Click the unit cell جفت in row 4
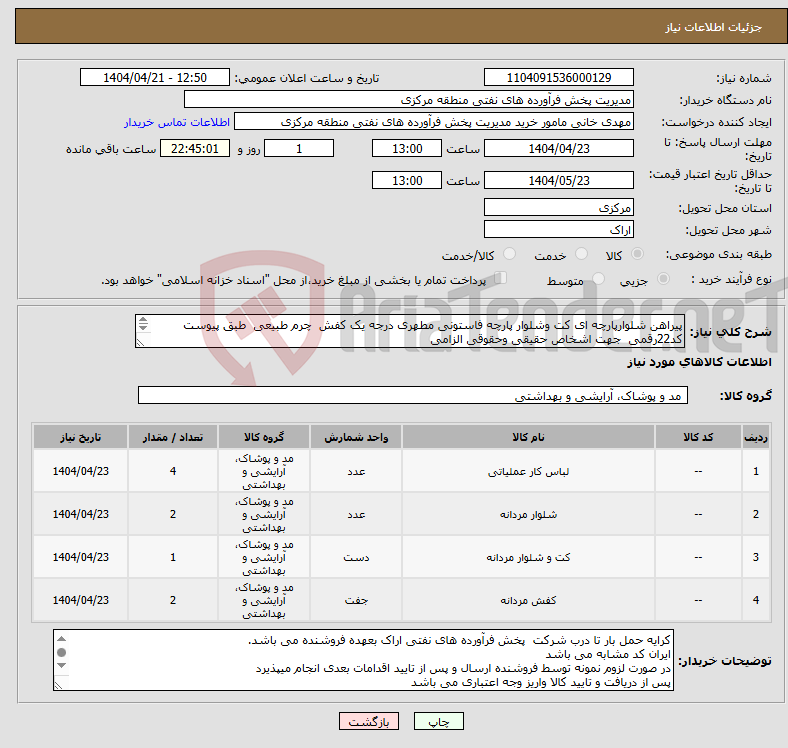This screenshot has height=748, width=788. (x=356, y=600)
